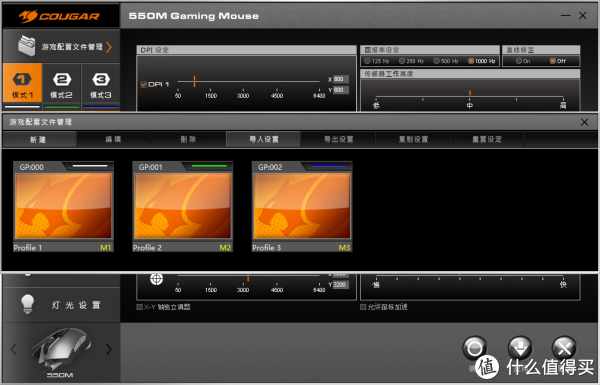Turn angle snapping Off
This screenshot has height=385, width=600.
tap(553, 61)
